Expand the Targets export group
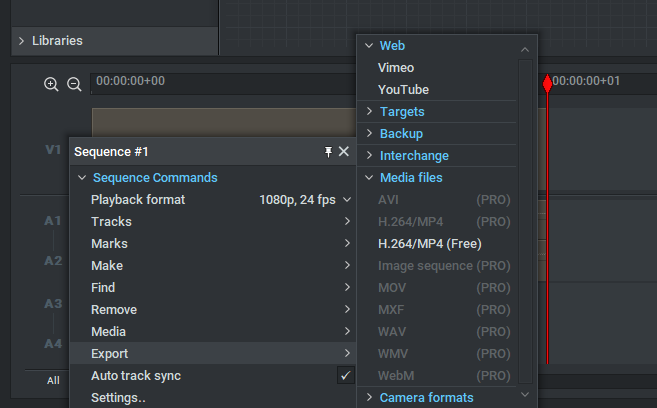Image resolution: width=657 pixels, height=408 pixels. (x=369, y=112)
